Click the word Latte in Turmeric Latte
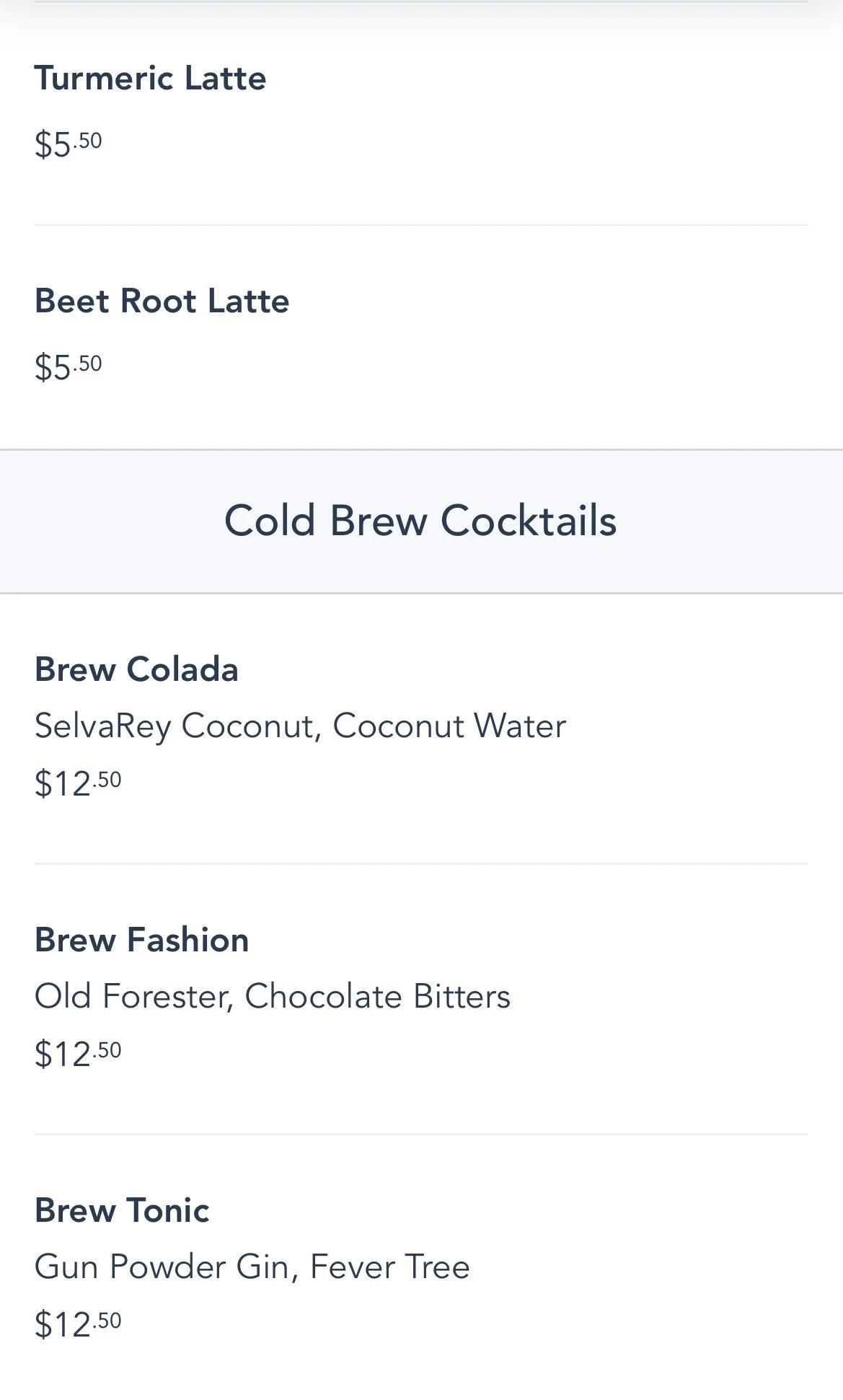The width and height of the screenshot is (843, 1400). (x=225, y=78)
